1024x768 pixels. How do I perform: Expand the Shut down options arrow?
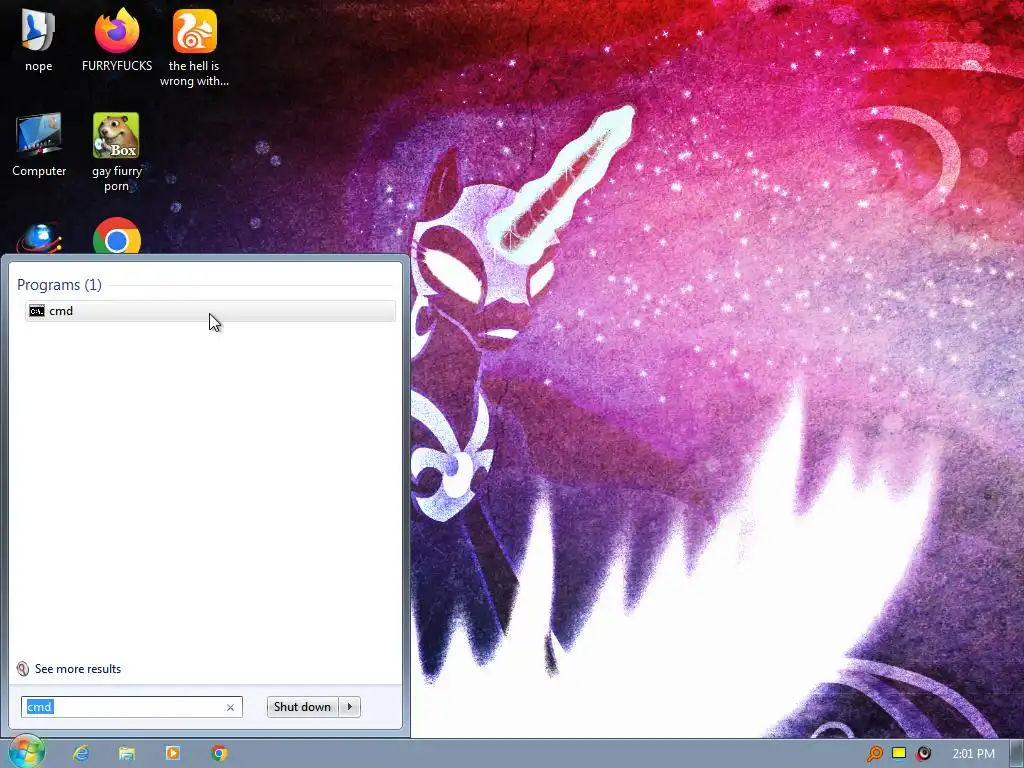(x=349, y=707)
